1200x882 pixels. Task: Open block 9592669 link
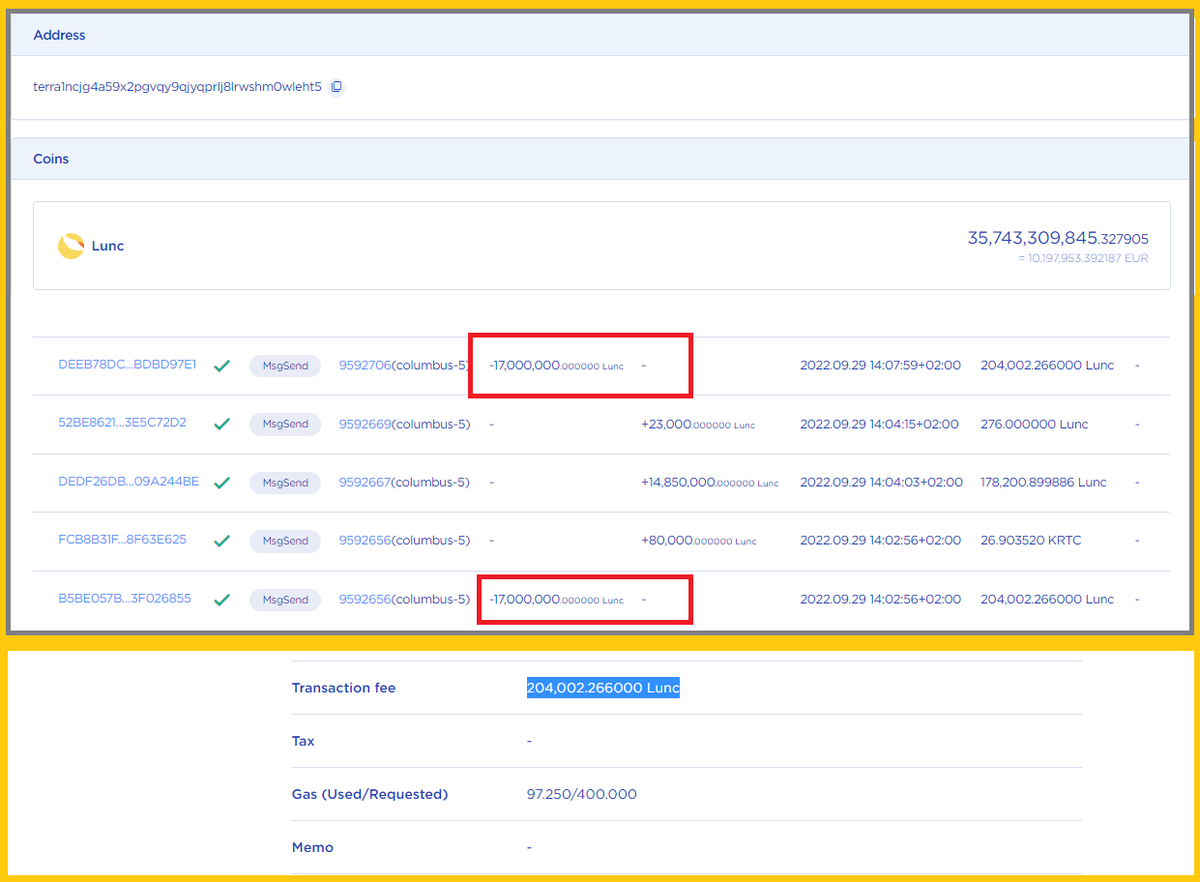365,424
